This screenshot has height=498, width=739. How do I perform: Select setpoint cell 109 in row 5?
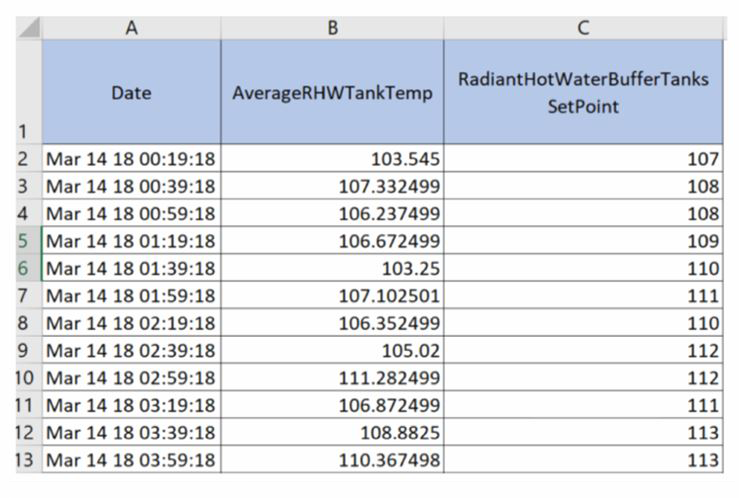click(x=583, y=240)
